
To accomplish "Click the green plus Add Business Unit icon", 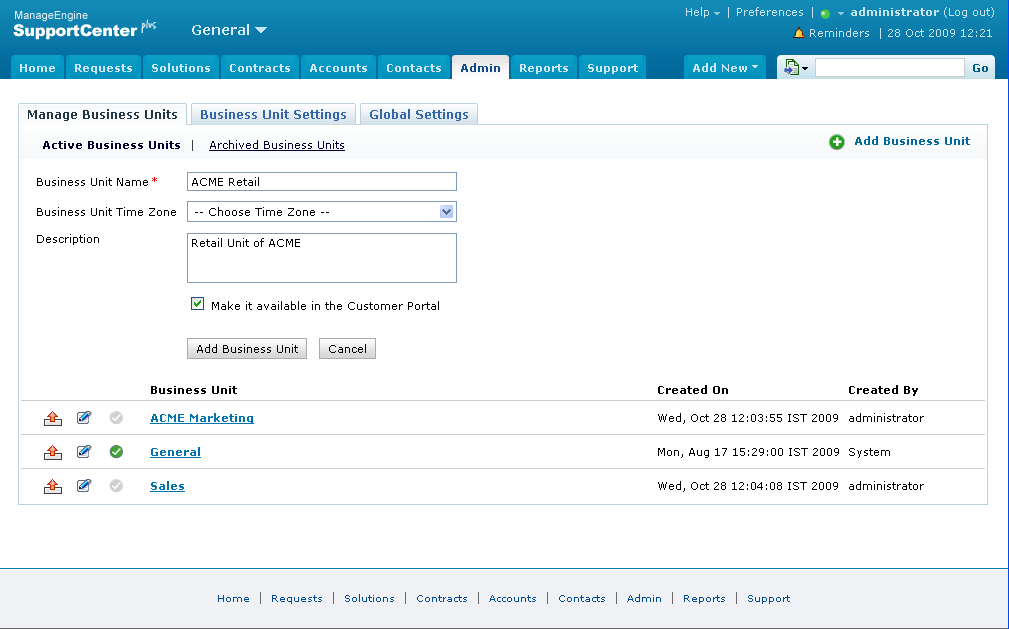I will click(837, 142).
